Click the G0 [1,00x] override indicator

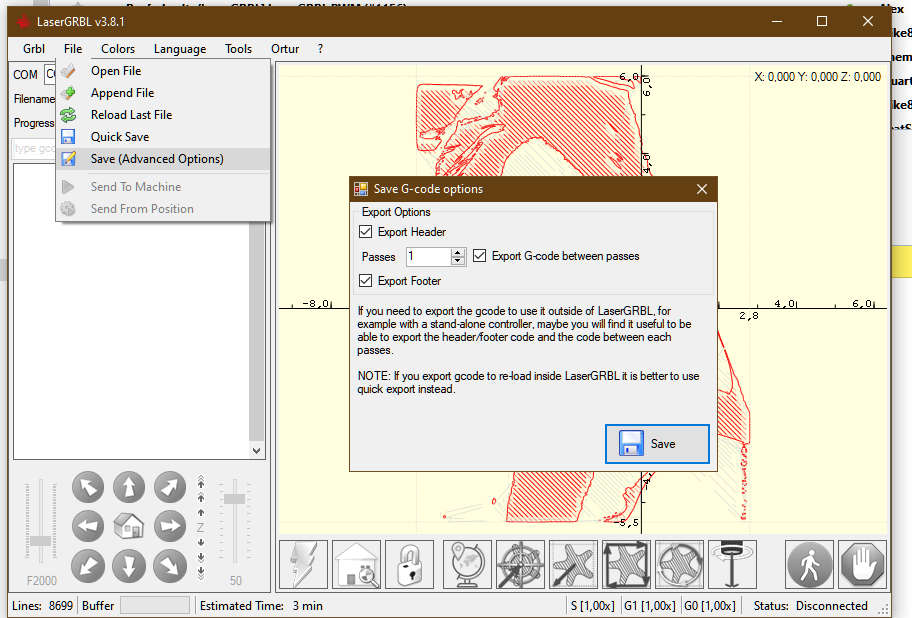710,606
